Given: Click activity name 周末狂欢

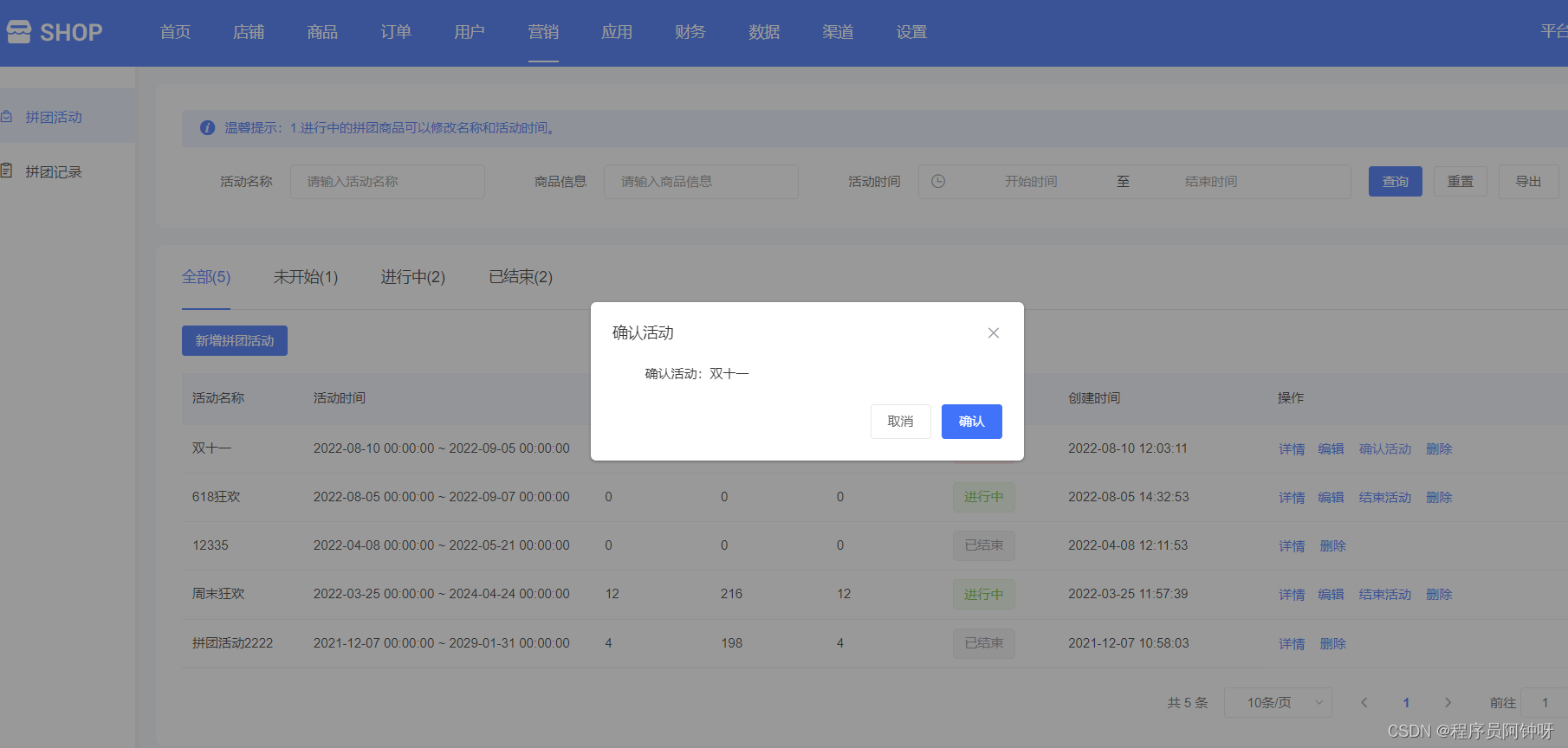Looking at the screenshot, I should coord(218,594).
